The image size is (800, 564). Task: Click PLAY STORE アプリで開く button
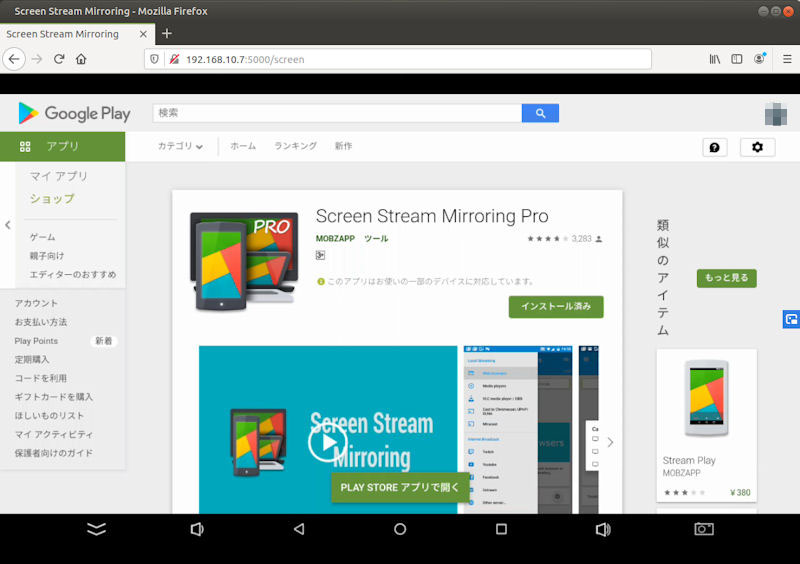coord(399,488)
